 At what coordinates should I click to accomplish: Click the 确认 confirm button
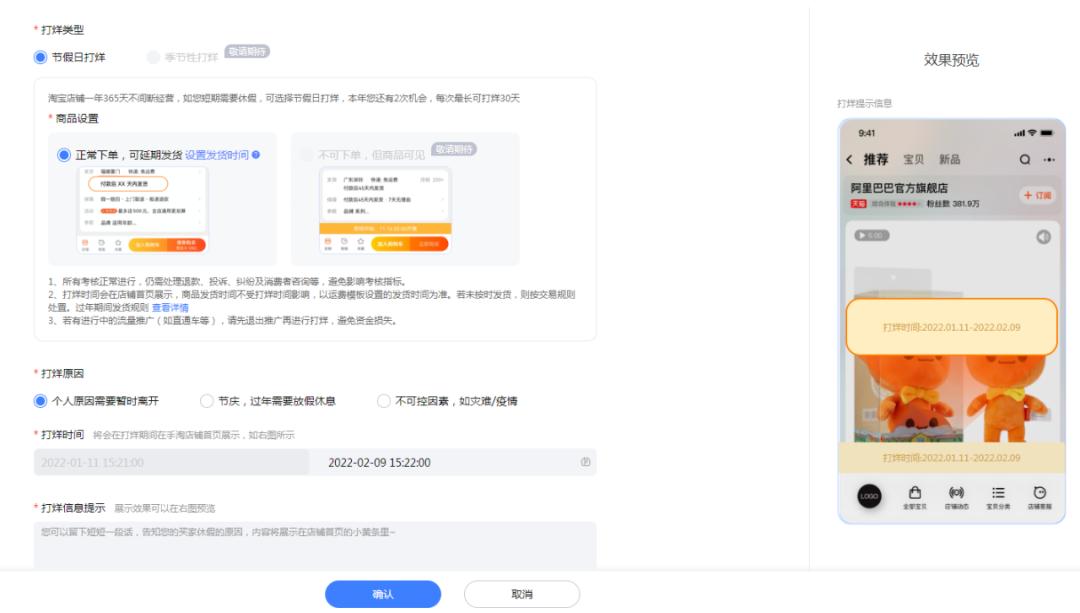384,594
